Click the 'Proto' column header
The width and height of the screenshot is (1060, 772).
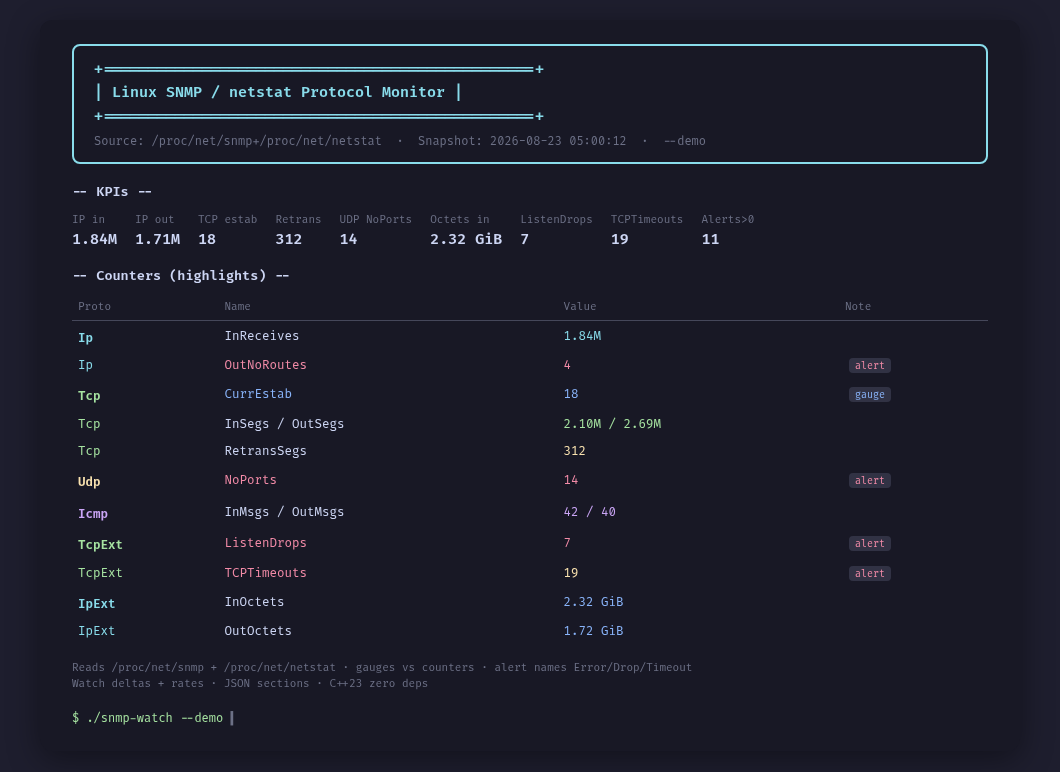(94, 306)
